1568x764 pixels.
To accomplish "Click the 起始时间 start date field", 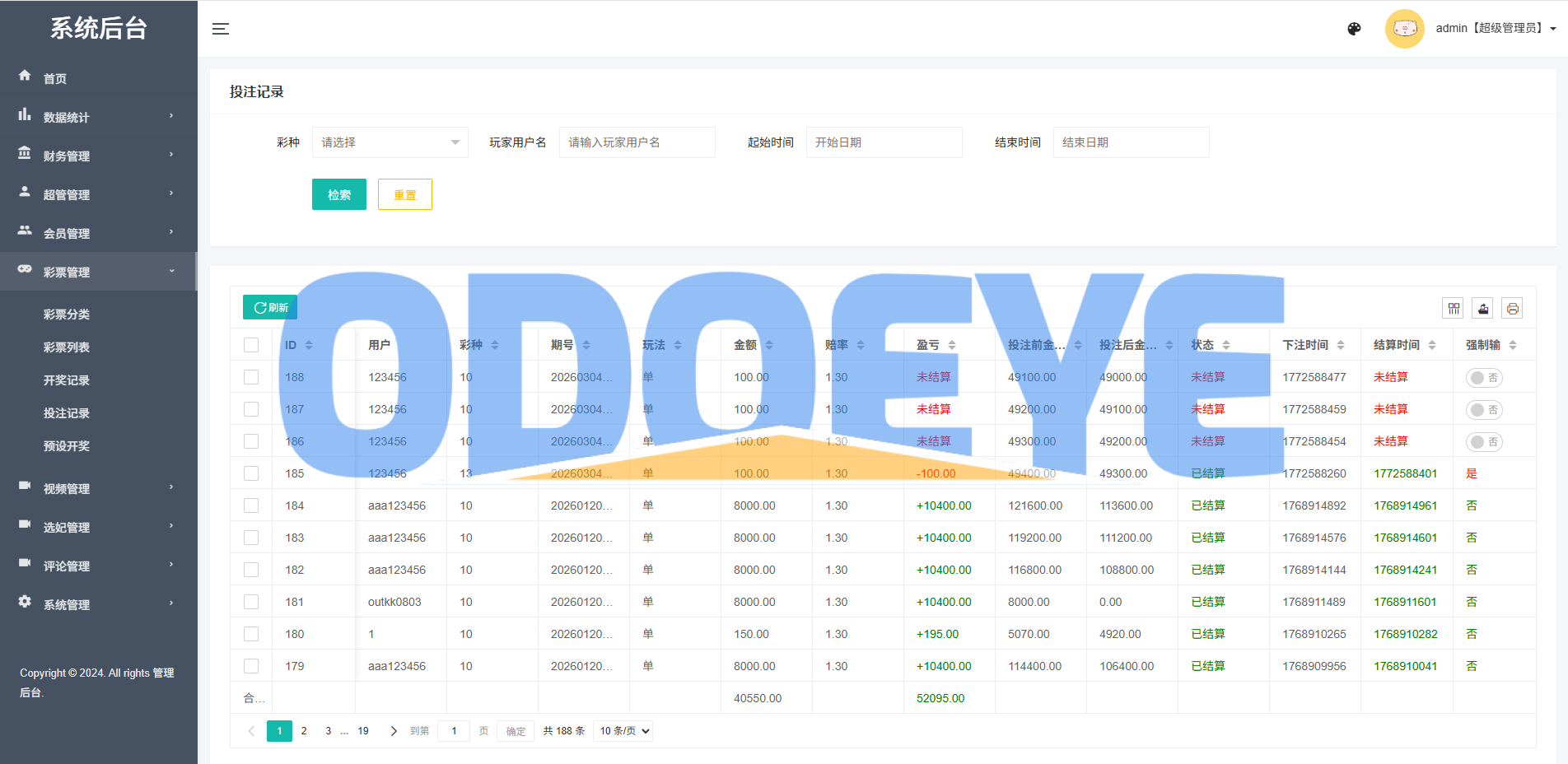I will click(x=884, y=142).
